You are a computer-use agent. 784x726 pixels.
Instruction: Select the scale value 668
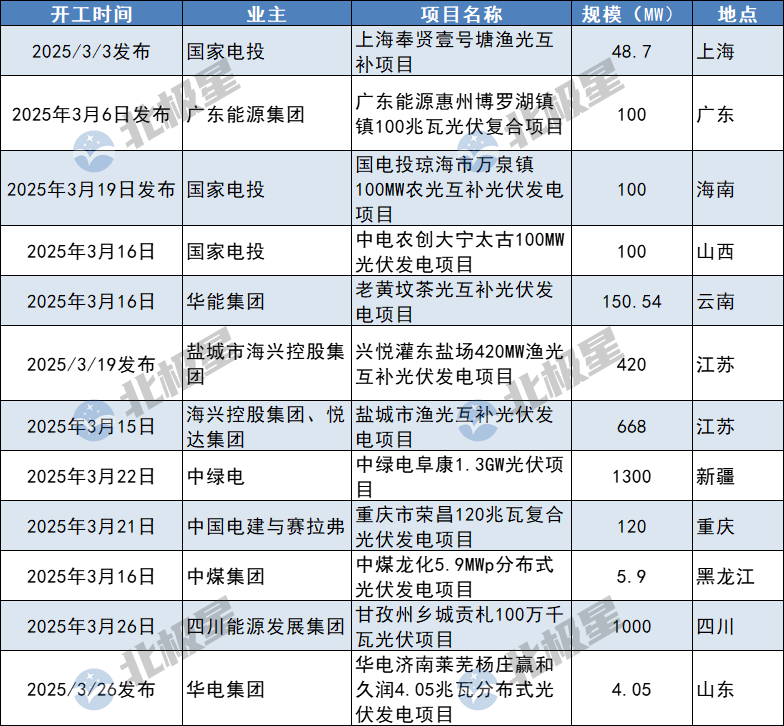[x=632, y=426]
